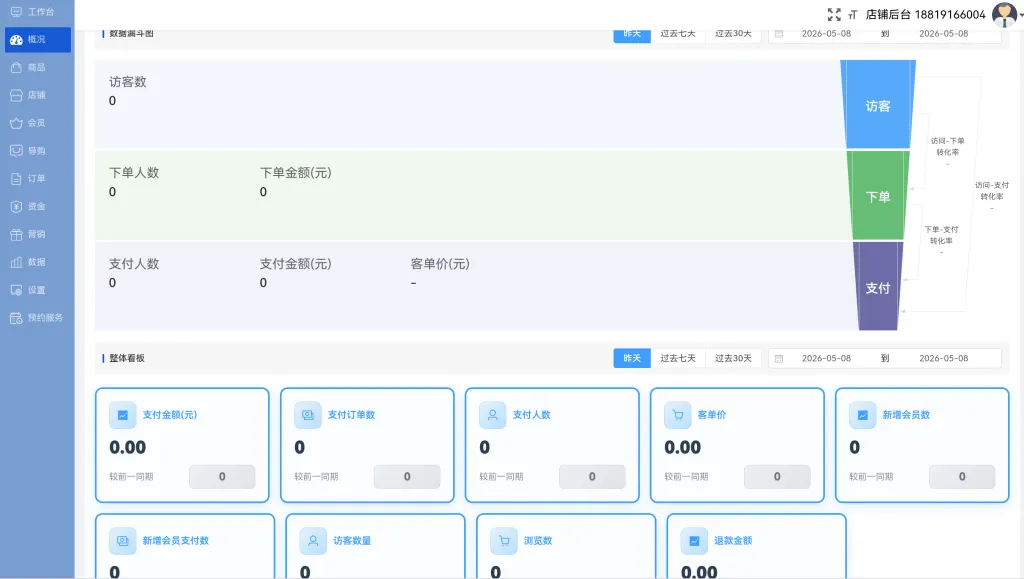
Task: Click the 支付人数 card person icon
Action: pos(492,415)
